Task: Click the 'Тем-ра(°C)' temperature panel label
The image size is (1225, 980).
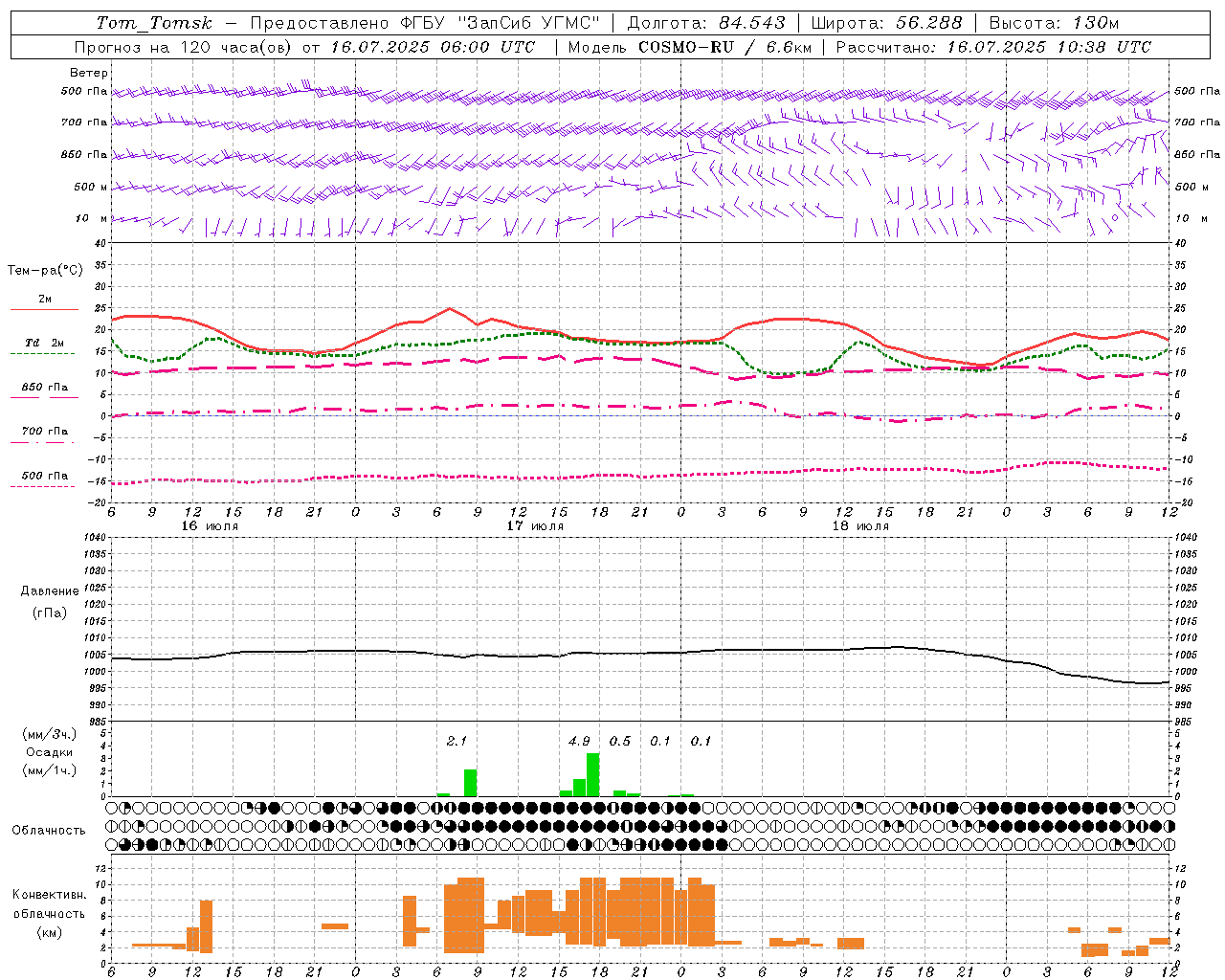Action: [x=45, y=271]
